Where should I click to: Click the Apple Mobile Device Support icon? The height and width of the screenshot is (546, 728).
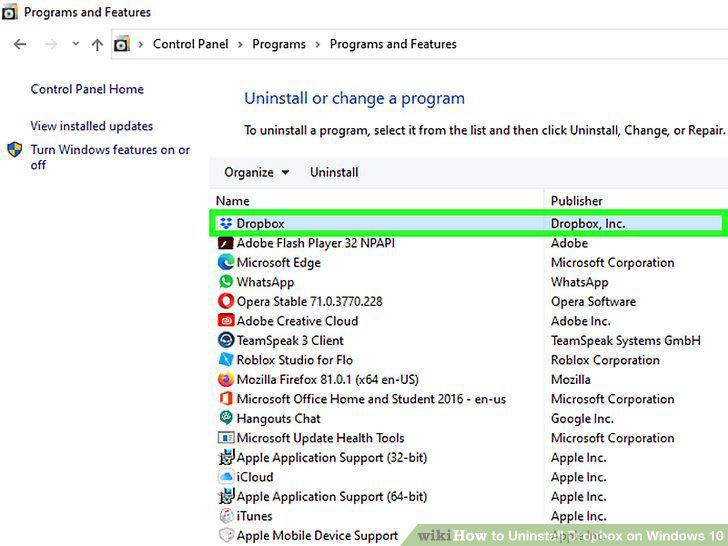click(x=226, y=535)
